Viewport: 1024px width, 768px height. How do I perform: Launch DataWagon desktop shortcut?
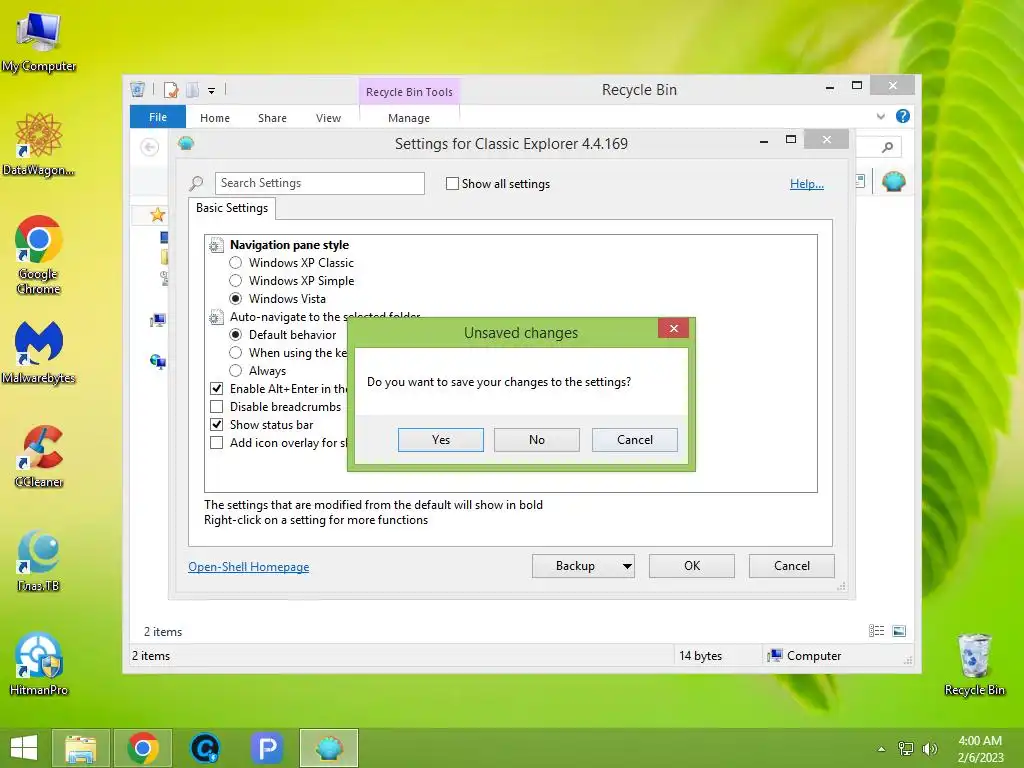pos(39,144)
